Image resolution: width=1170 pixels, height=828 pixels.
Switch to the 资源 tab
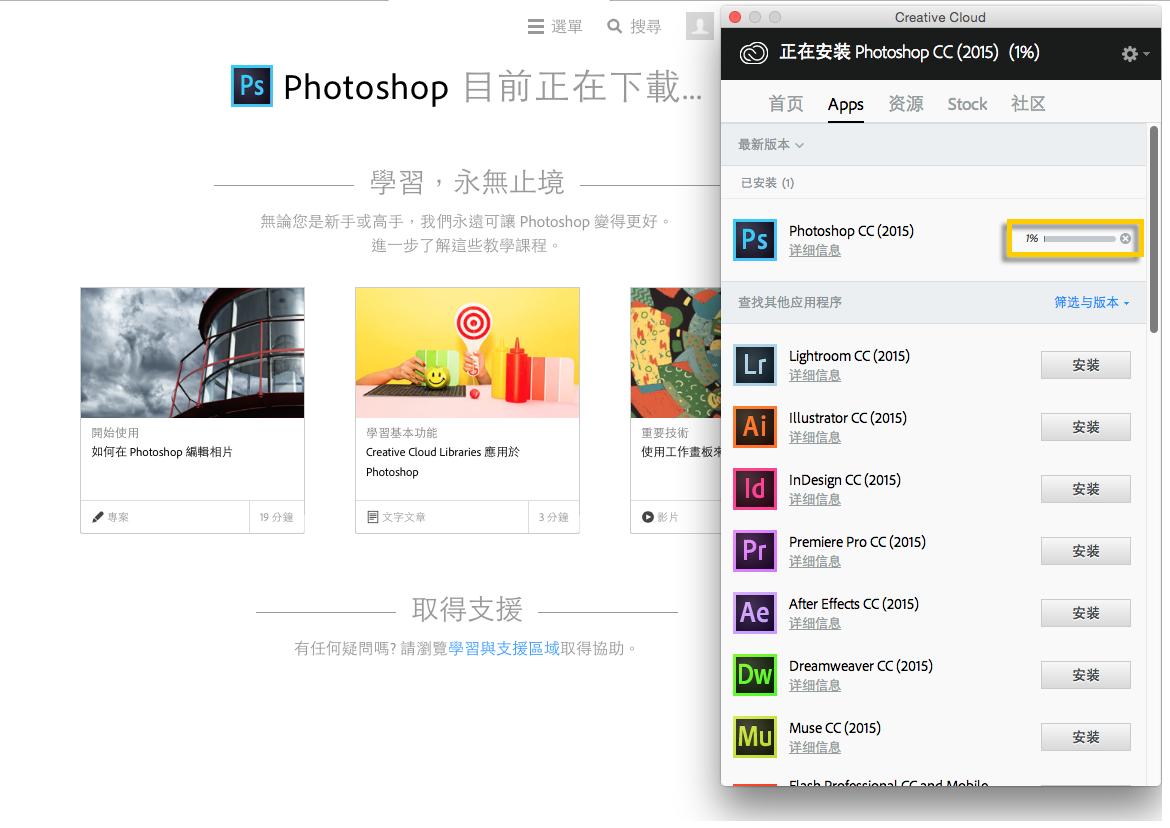(906, 104)
